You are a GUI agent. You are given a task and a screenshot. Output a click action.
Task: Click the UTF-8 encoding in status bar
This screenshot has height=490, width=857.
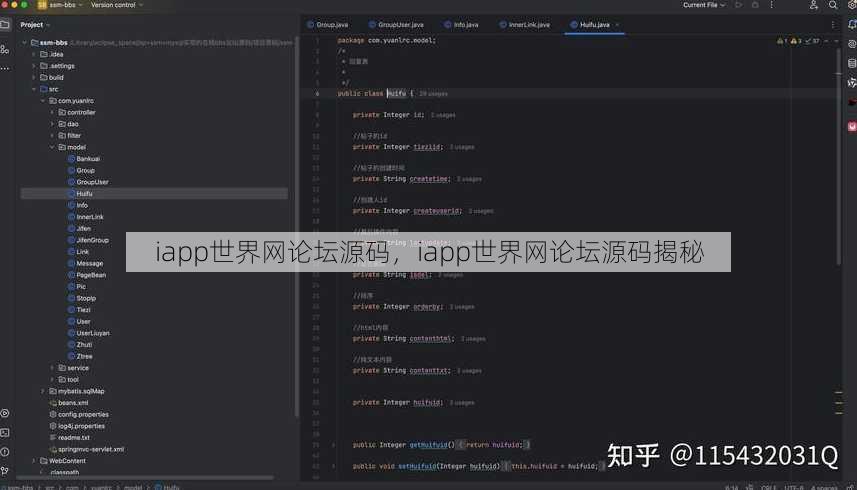point(794,487)
